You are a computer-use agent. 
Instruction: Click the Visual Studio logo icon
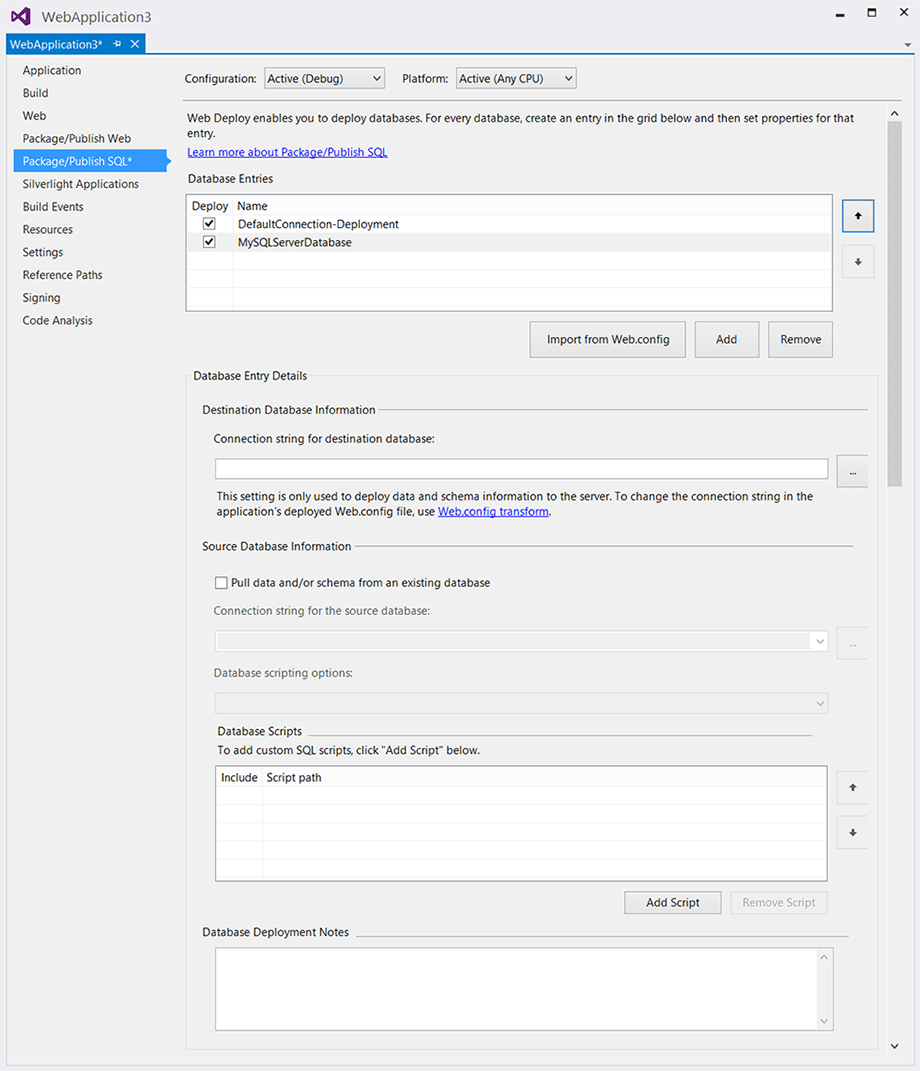point(20,16)
